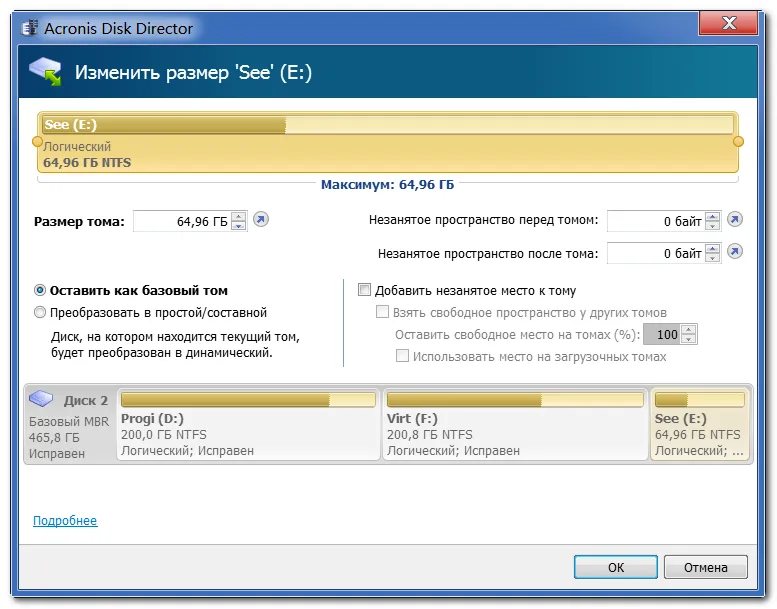Click the Disk 2 drive icon
The height and width of the screenshot is (609, 777).
(41, 397)
